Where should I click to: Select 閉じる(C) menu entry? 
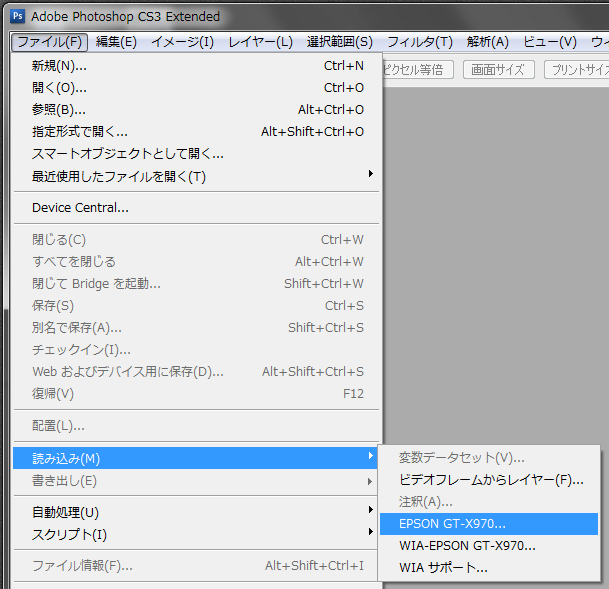[x=196, y=240]
